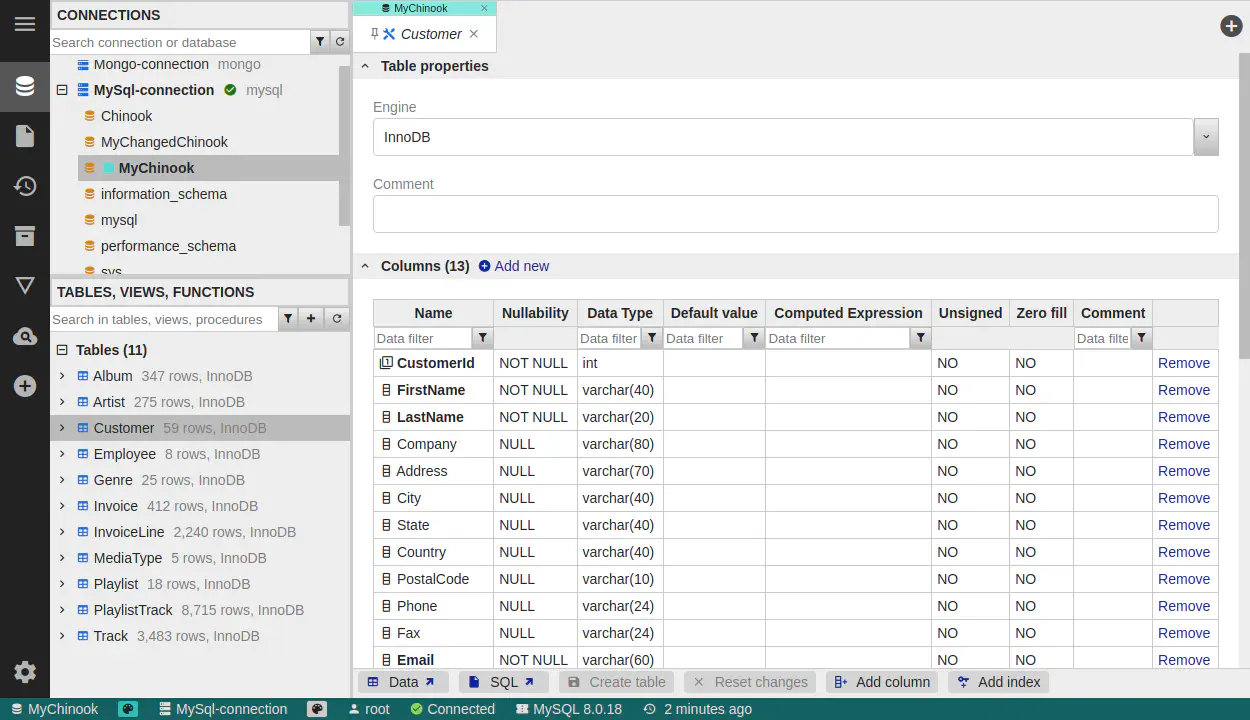Click the add table plus icon
The height and width of the screenshot is (720, 1250).
click(311, 319)
